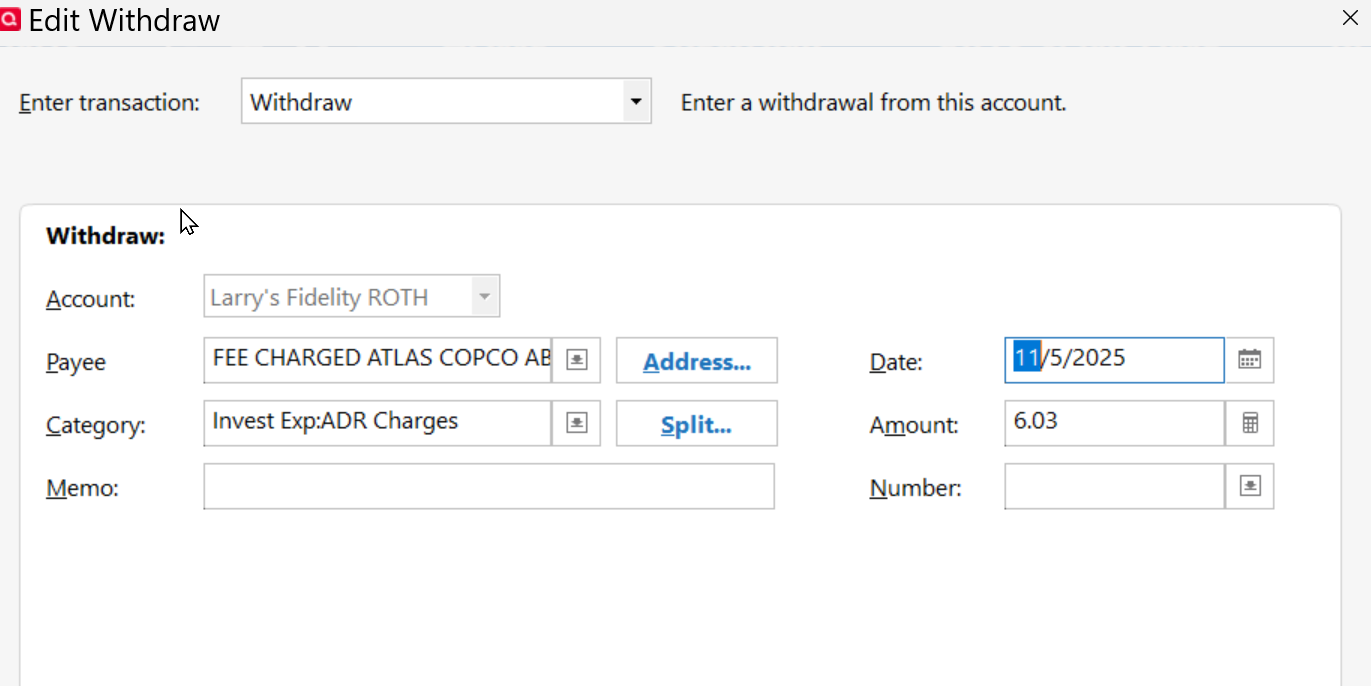Image resolution: width=1371 pixels, height=686 pixels.
Task: Click the Account: label
Action: pos(91,299)
